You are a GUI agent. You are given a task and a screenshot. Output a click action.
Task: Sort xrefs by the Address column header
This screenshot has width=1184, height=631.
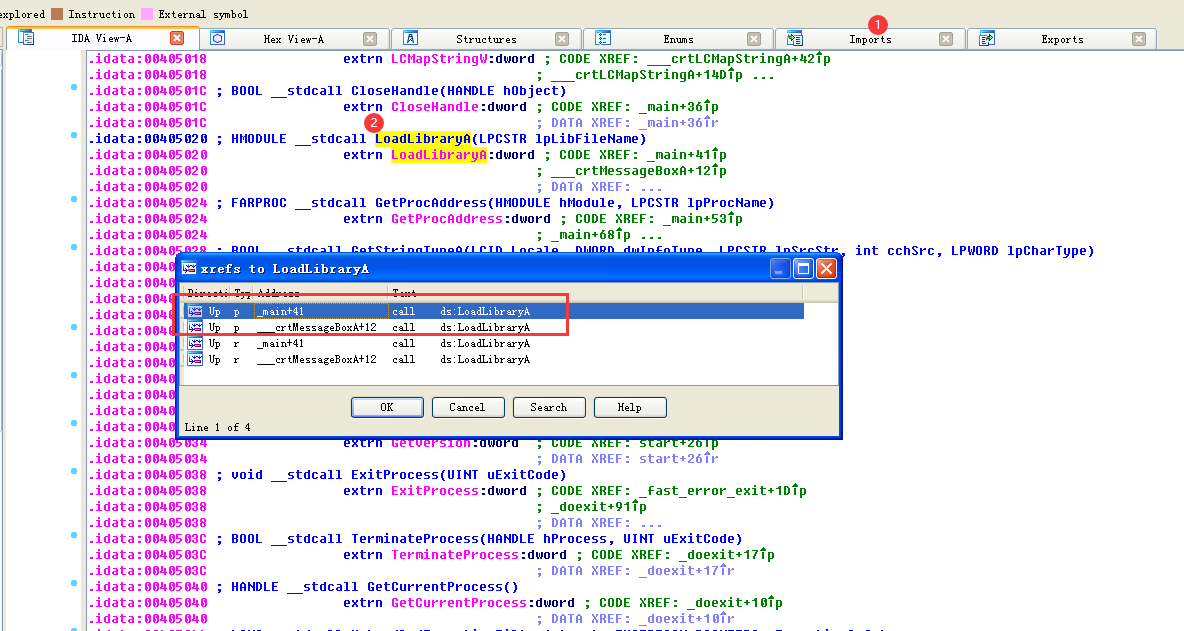pyautogui.click(x=320, y=293)
